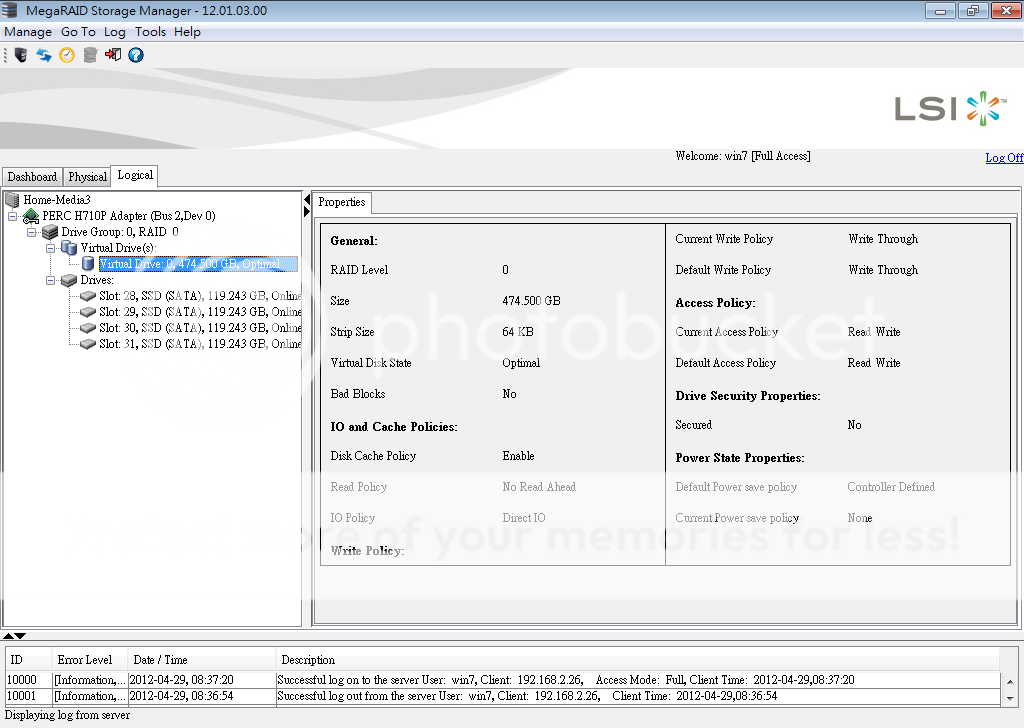
Task: Switch to the Dashboard tab
Action: [x=32, y=177]
